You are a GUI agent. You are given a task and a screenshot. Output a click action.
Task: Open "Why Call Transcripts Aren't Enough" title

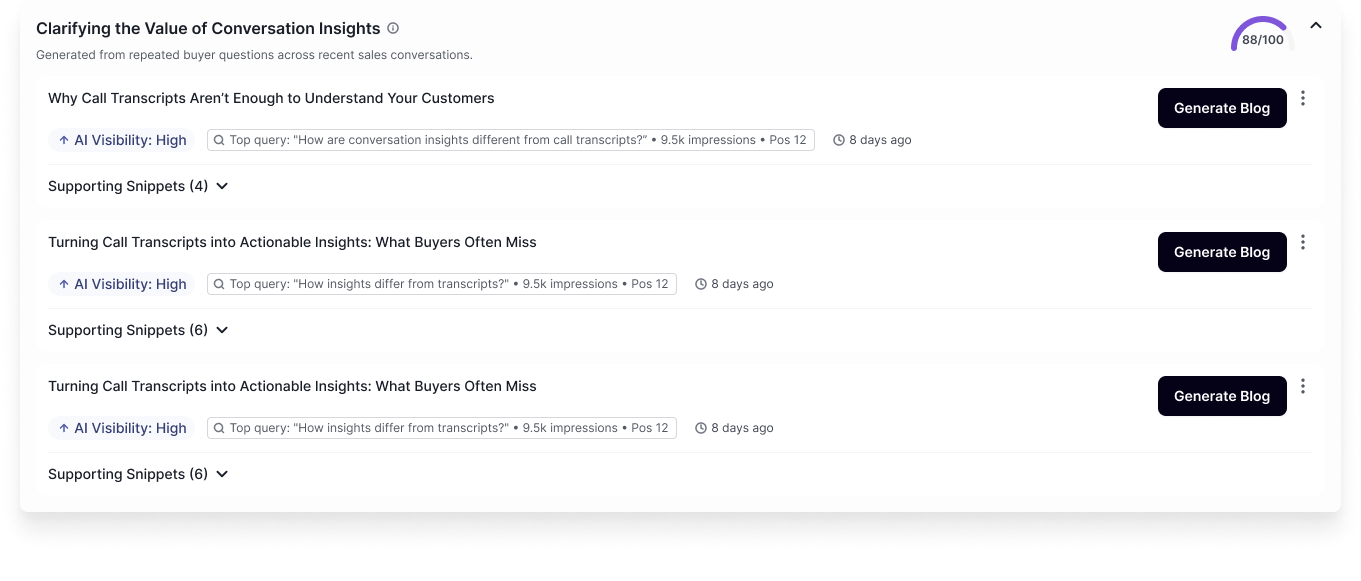(271, 98)
